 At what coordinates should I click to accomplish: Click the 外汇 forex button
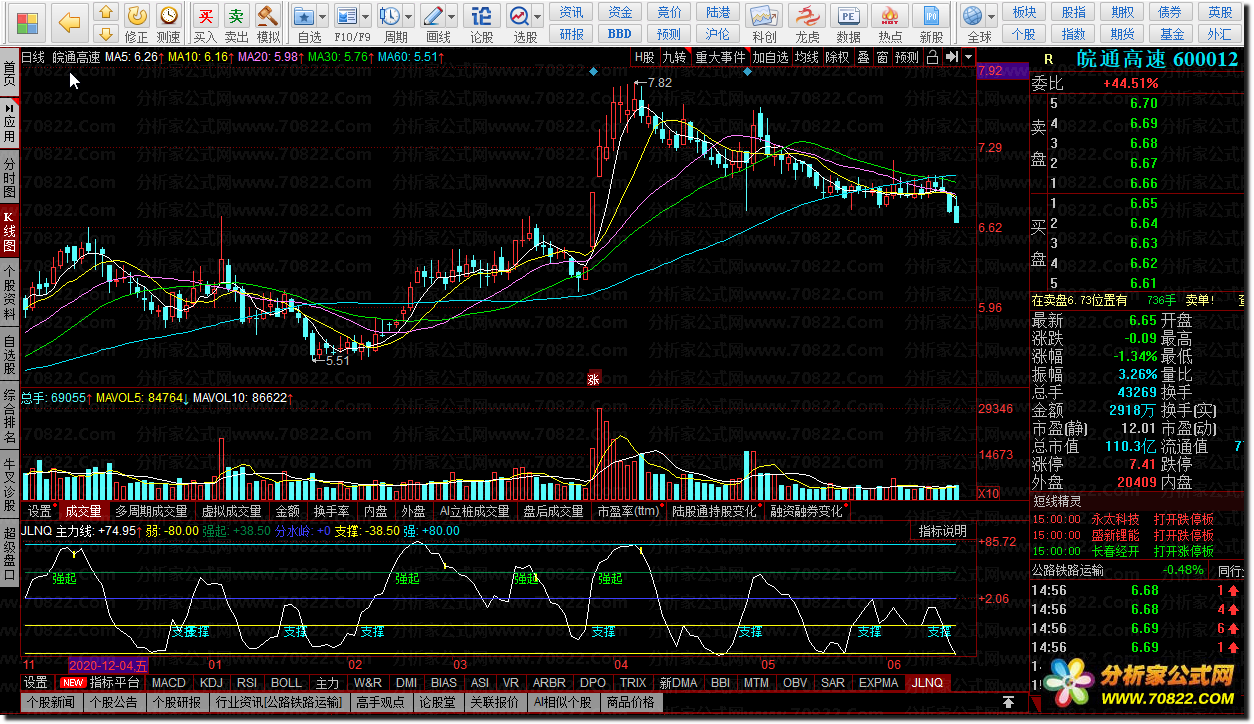[x=1220, y=34]
